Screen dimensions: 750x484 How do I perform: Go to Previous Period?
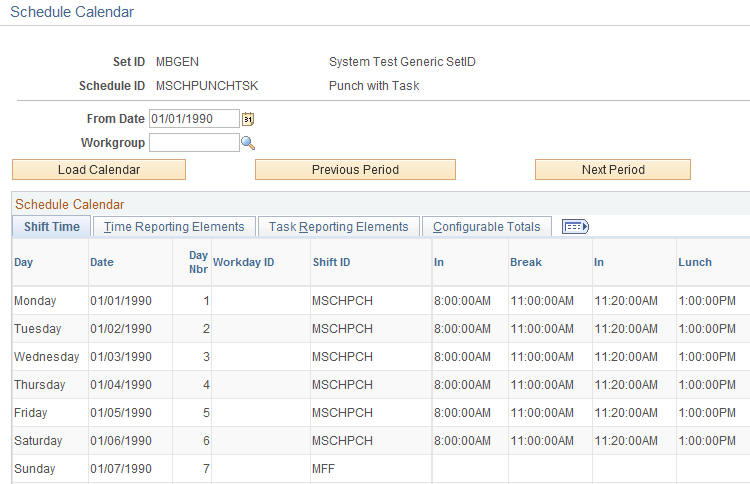tap(355, 170)
